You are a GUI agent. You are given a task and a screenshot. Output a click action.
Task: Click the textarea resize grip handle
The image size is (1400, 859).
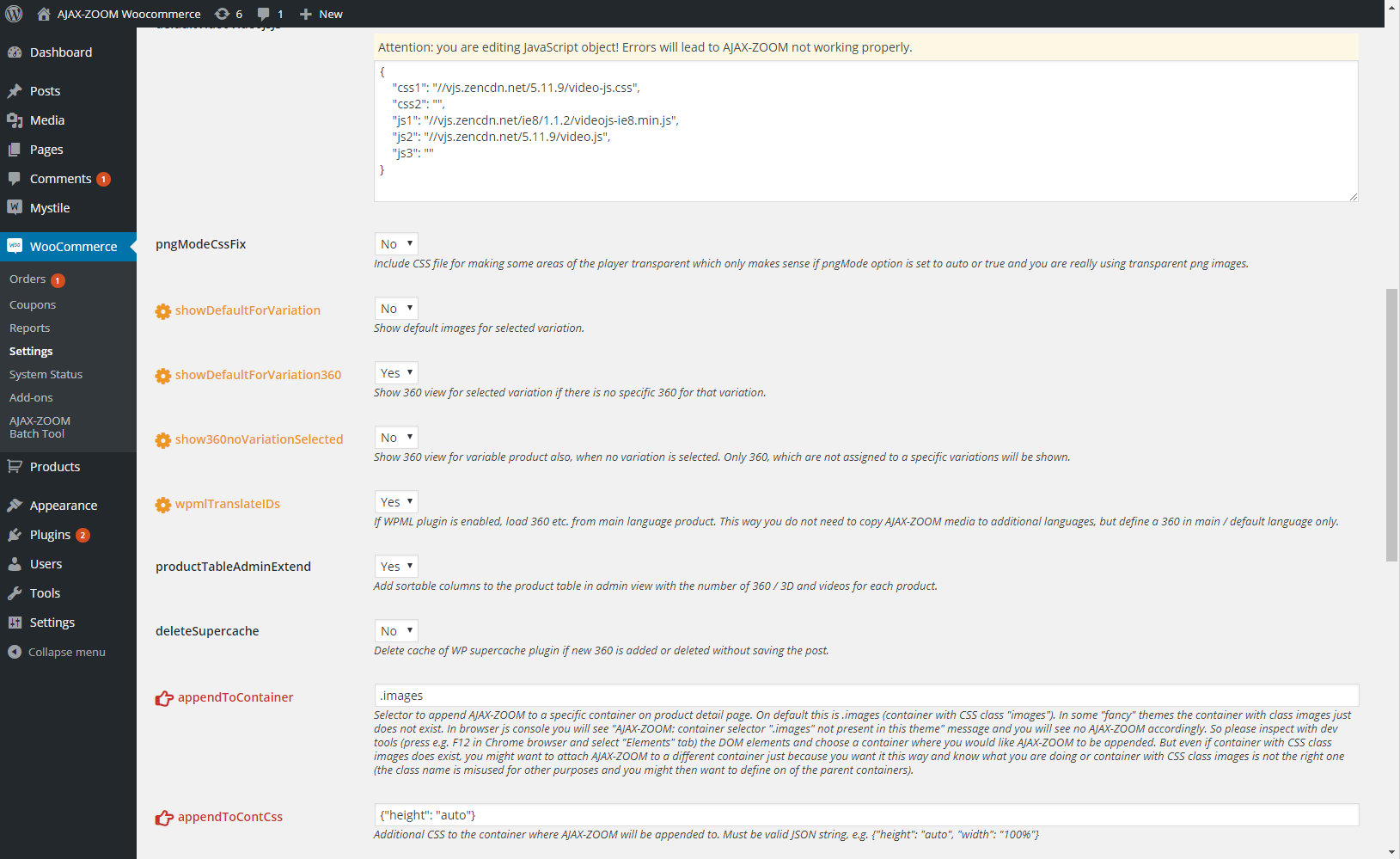tap(1353, 196)
